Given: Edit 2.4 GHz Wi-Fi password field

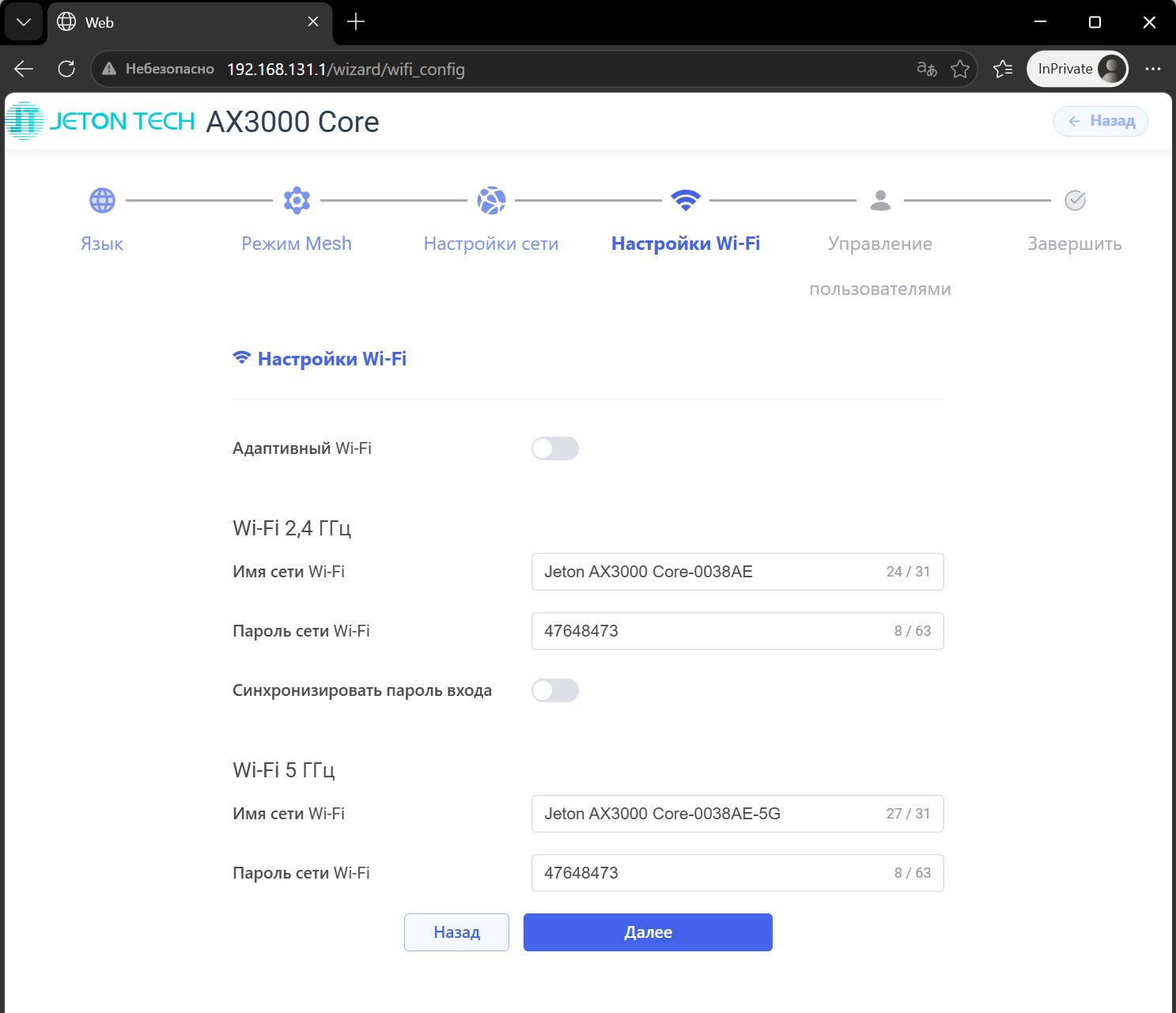Looking at the screenshot, I should [738, 631].
